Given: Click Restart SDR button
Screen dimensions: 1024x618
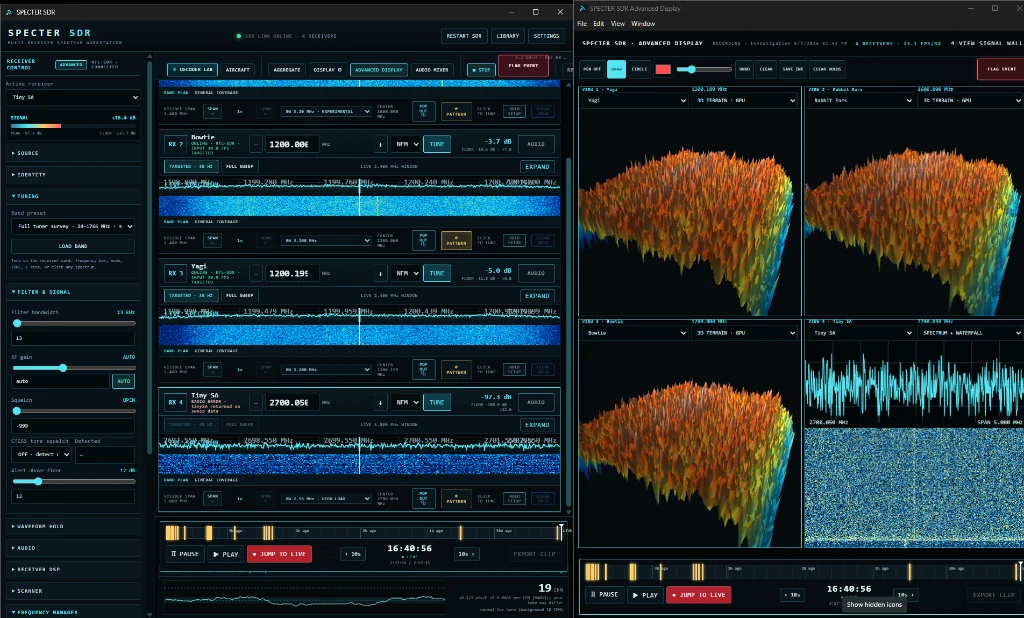Looking at the screenshot, I should click(464, 36).
